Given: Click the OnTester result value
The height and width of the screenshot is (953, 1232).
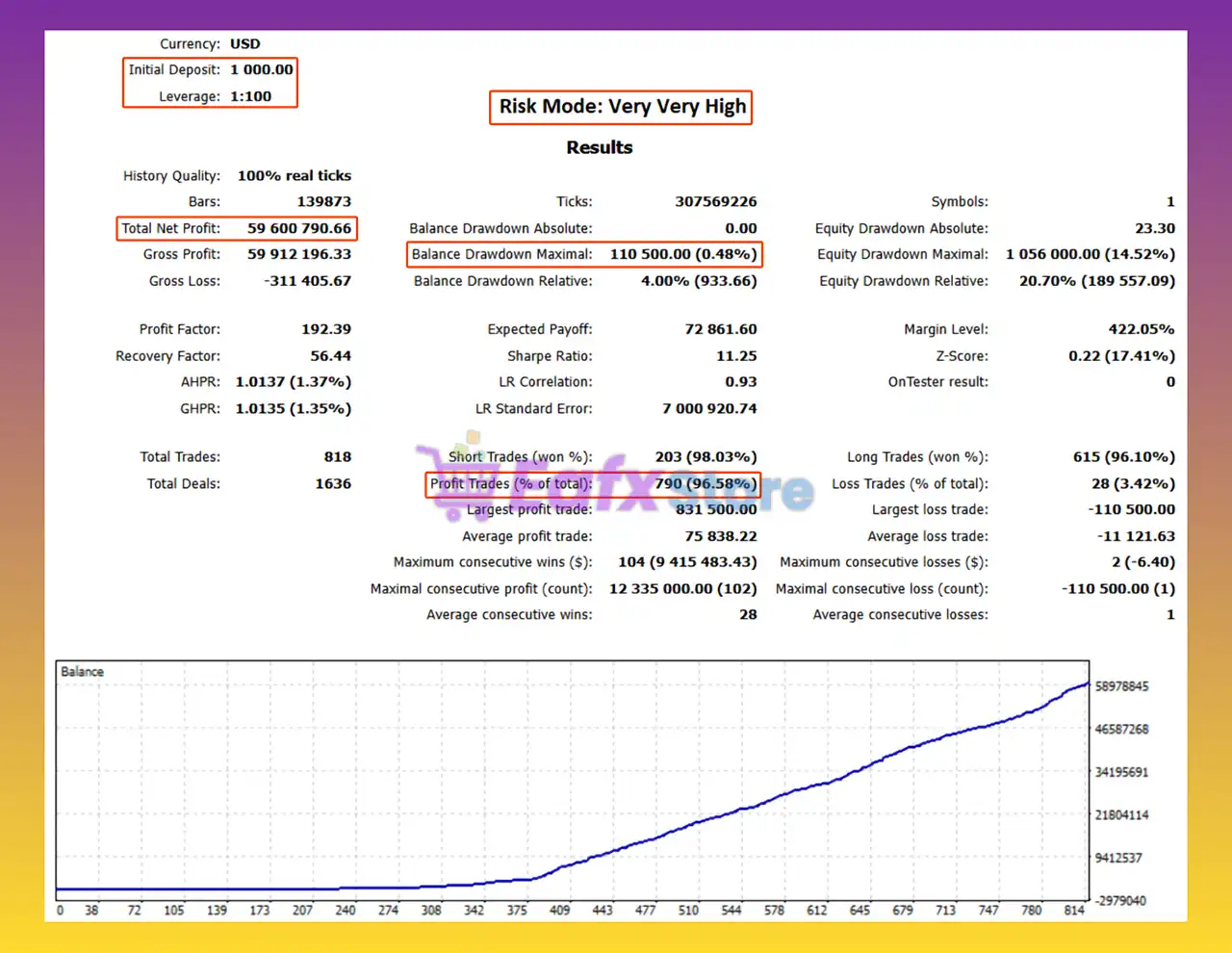Looking at the screenshot, I should 1170,381.
